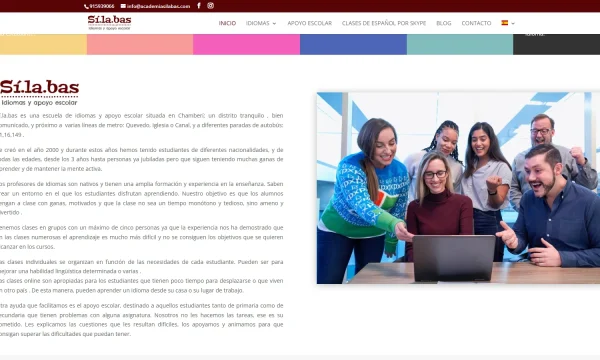This screenshot has width=600, height=360.
Task: Click the blue colored block
Action: (353, 44)
